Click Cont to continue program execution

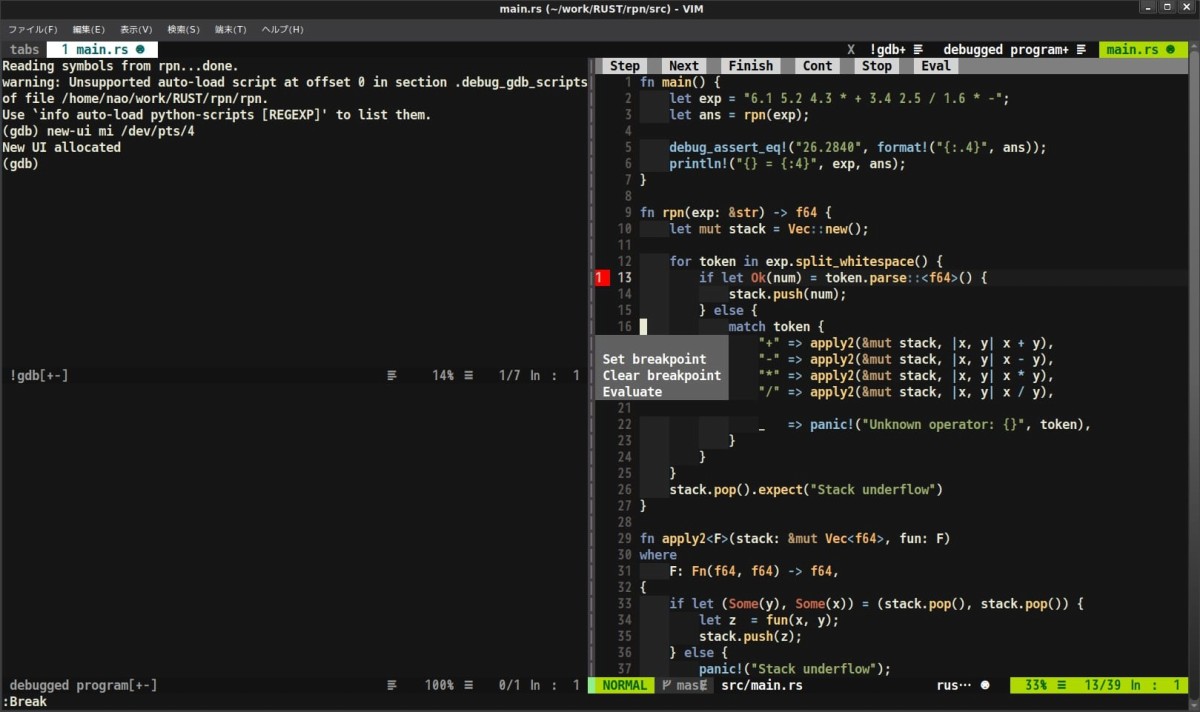tap(817, 65)
